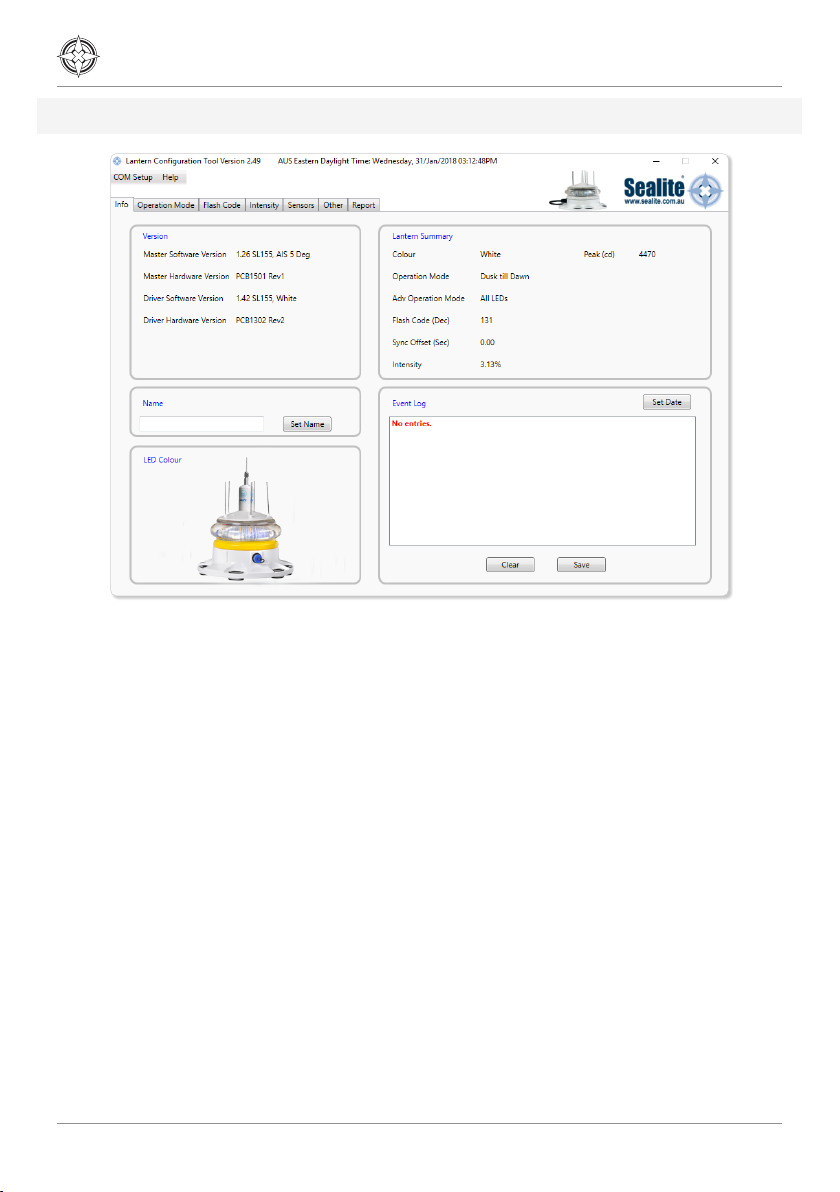840x1192 pixels.
Task: Click the Flash Code value '131'
Action: point(487,321)
